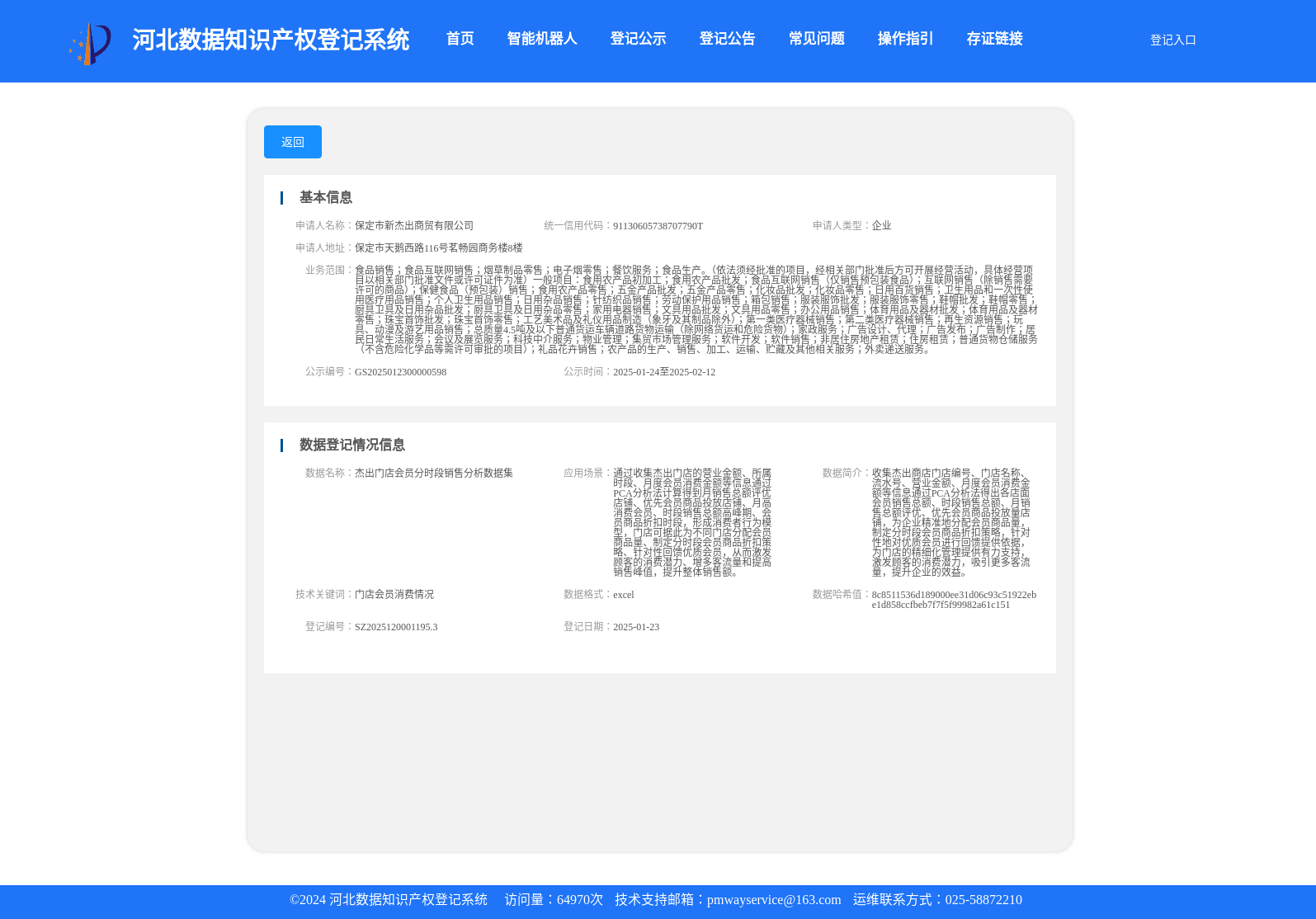Select keyword value 门店会员消费情况

[x=394, y=594]
